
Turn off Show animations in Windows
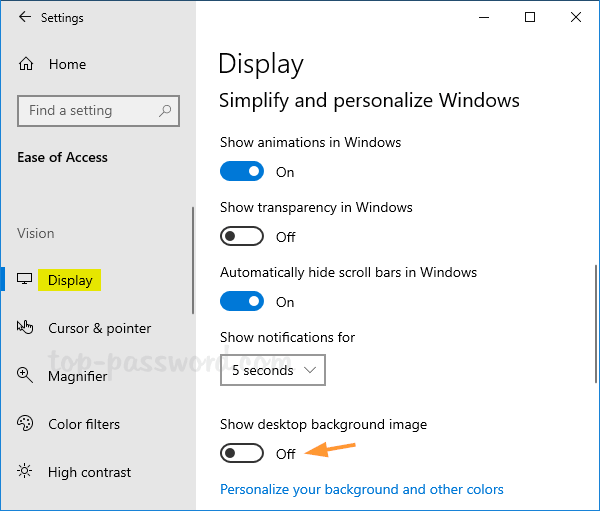[242, 172]
